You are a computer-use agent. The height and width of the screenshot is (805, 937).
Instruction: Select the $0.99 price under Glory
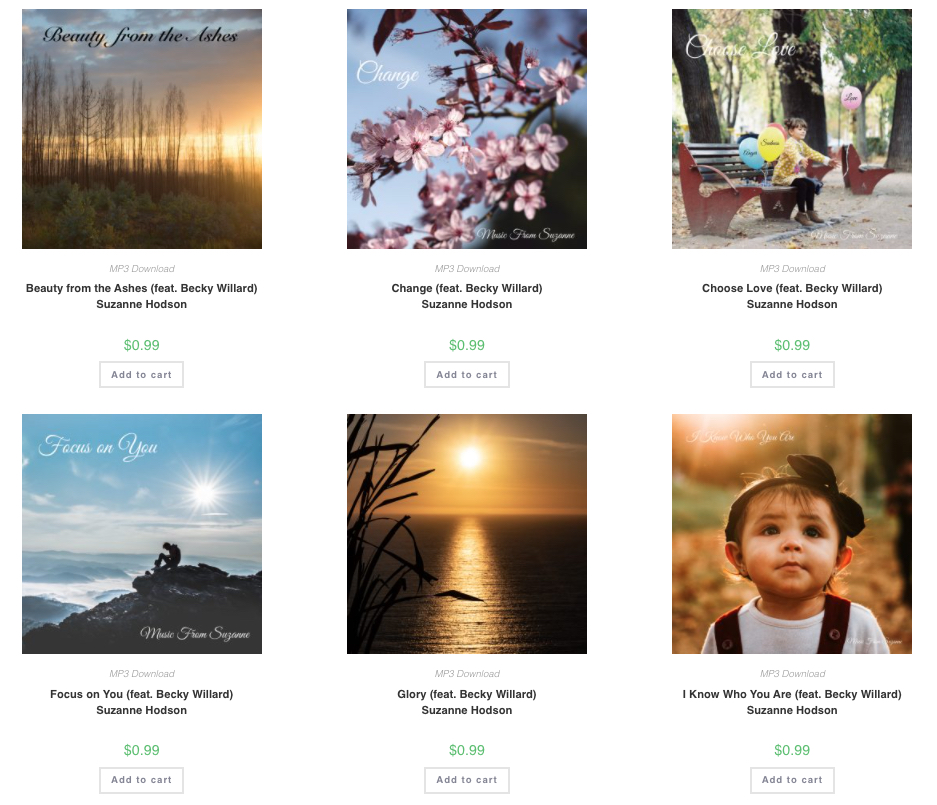coord(467,750)
